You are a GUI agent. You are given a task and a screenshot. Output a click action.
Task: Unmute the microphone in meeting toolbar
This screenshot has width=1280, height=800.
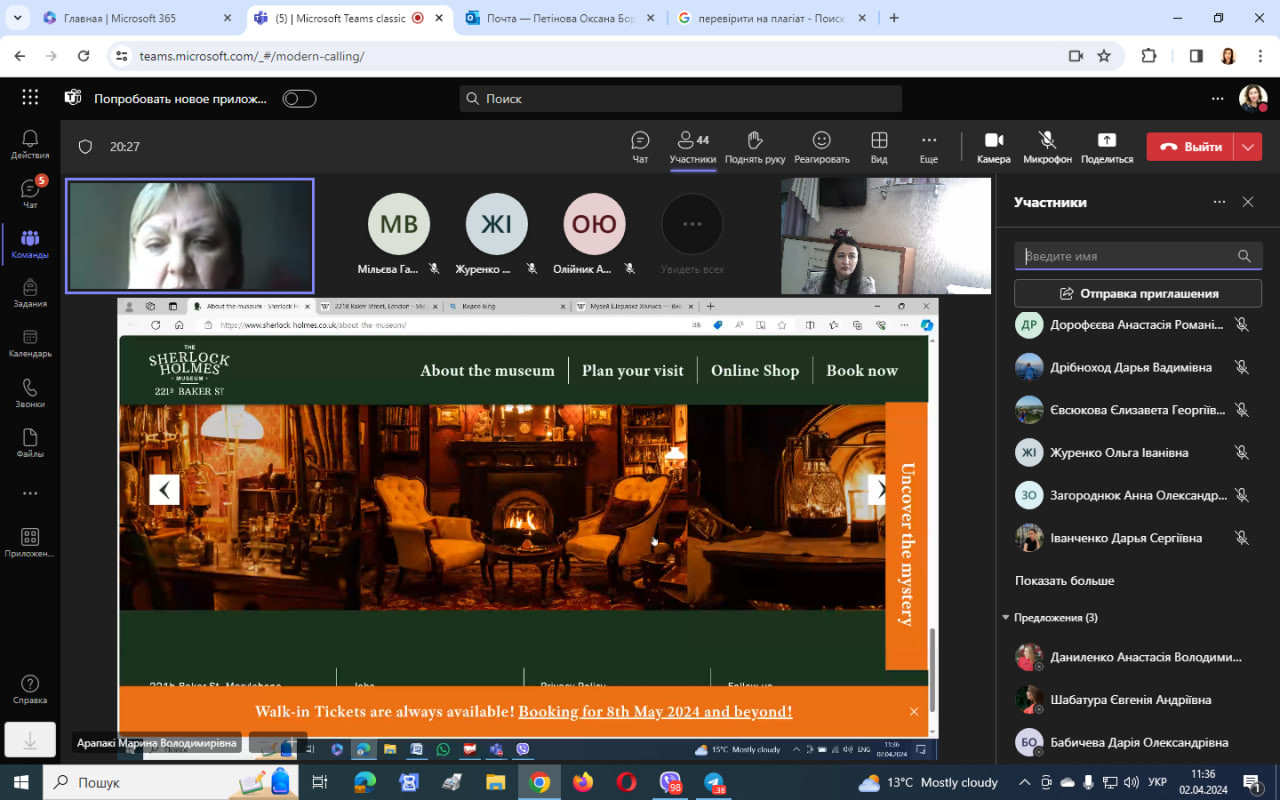click(x=1047, y=141)
